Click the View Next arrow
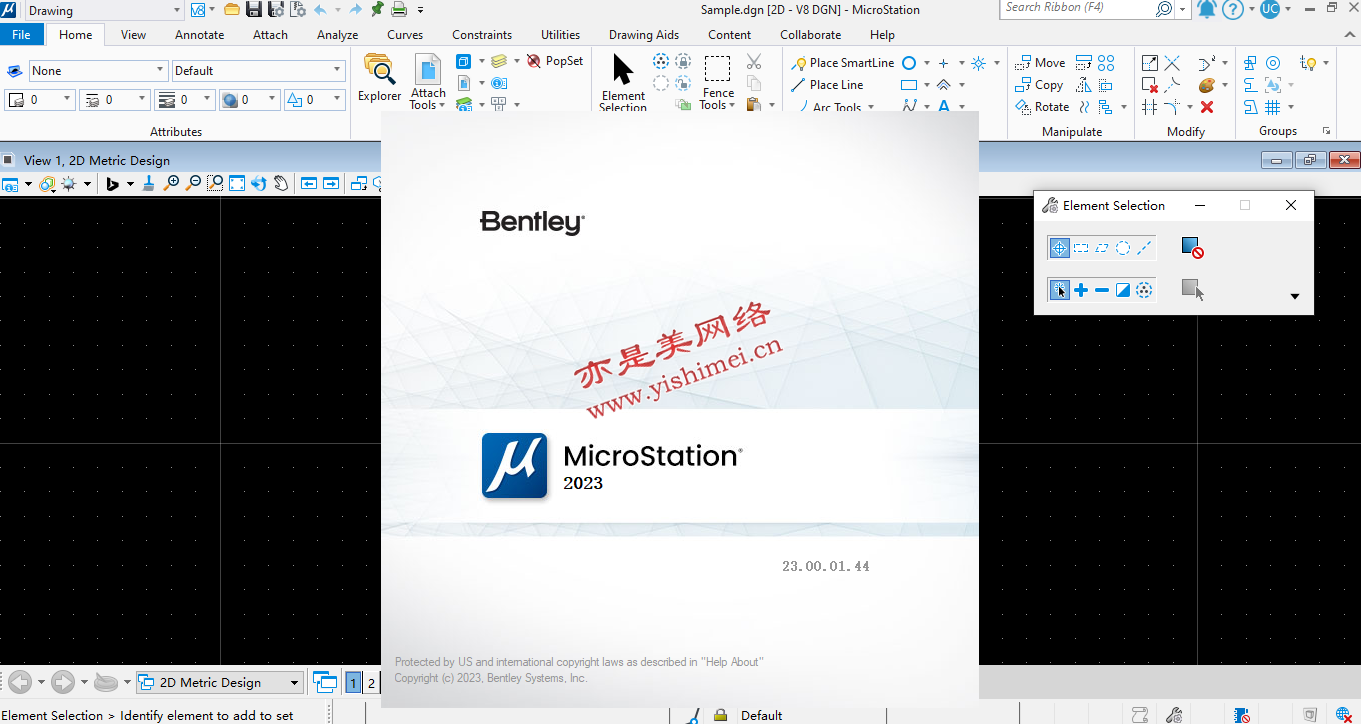The image size is (1361, 724). pos(330,183)
